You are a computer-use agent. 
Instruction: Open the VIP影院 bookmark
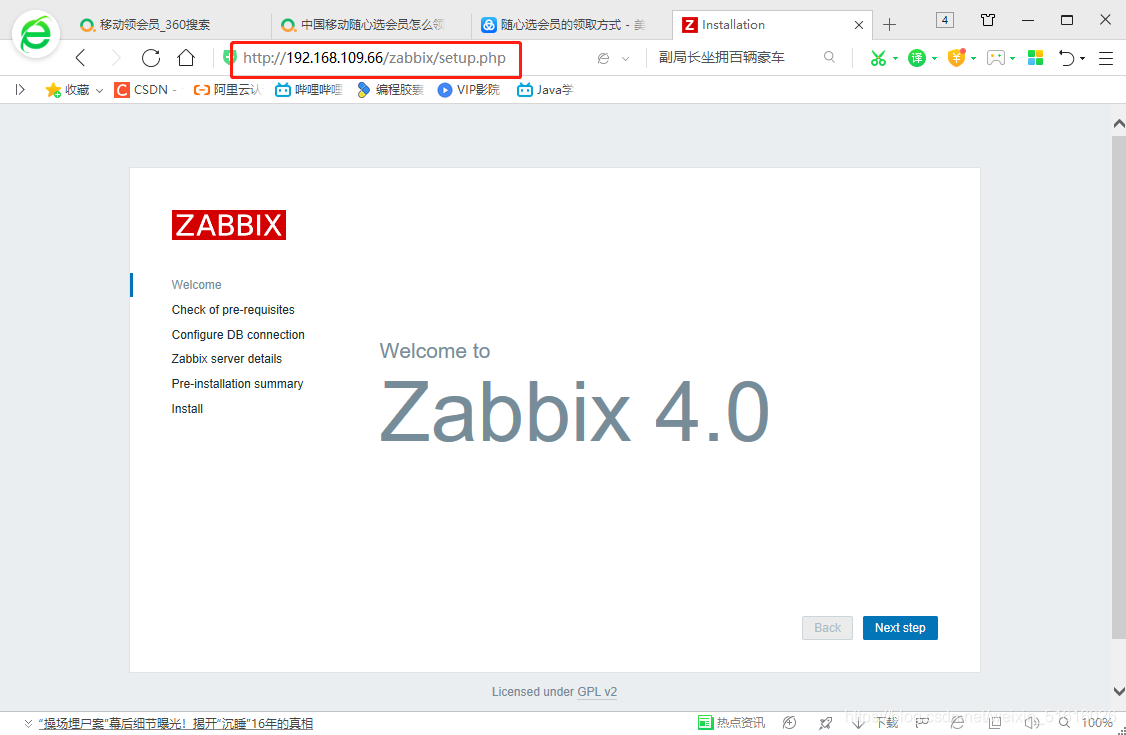469,90
